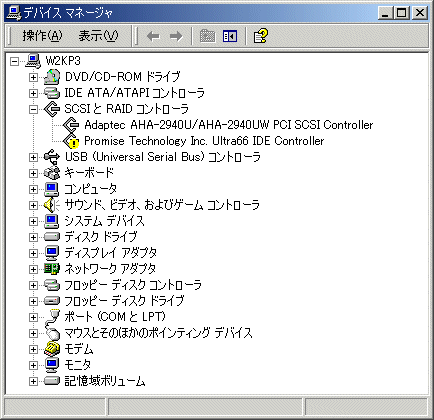Select the Adaptec AHA-2940U SCSI controller icon
Viewport: 434px width, 420px height.
71,125
